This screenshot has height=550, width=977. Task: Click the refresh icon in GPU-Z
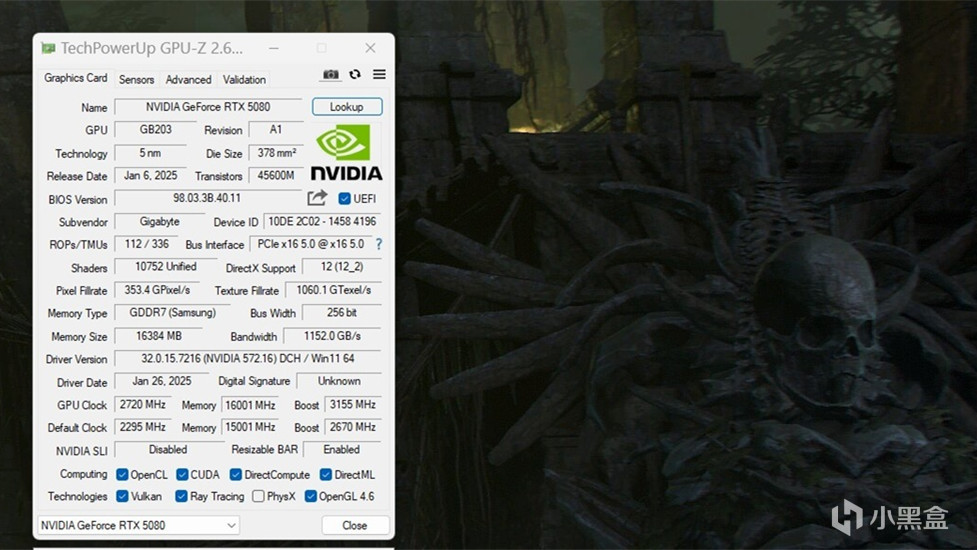coord(355,75)
